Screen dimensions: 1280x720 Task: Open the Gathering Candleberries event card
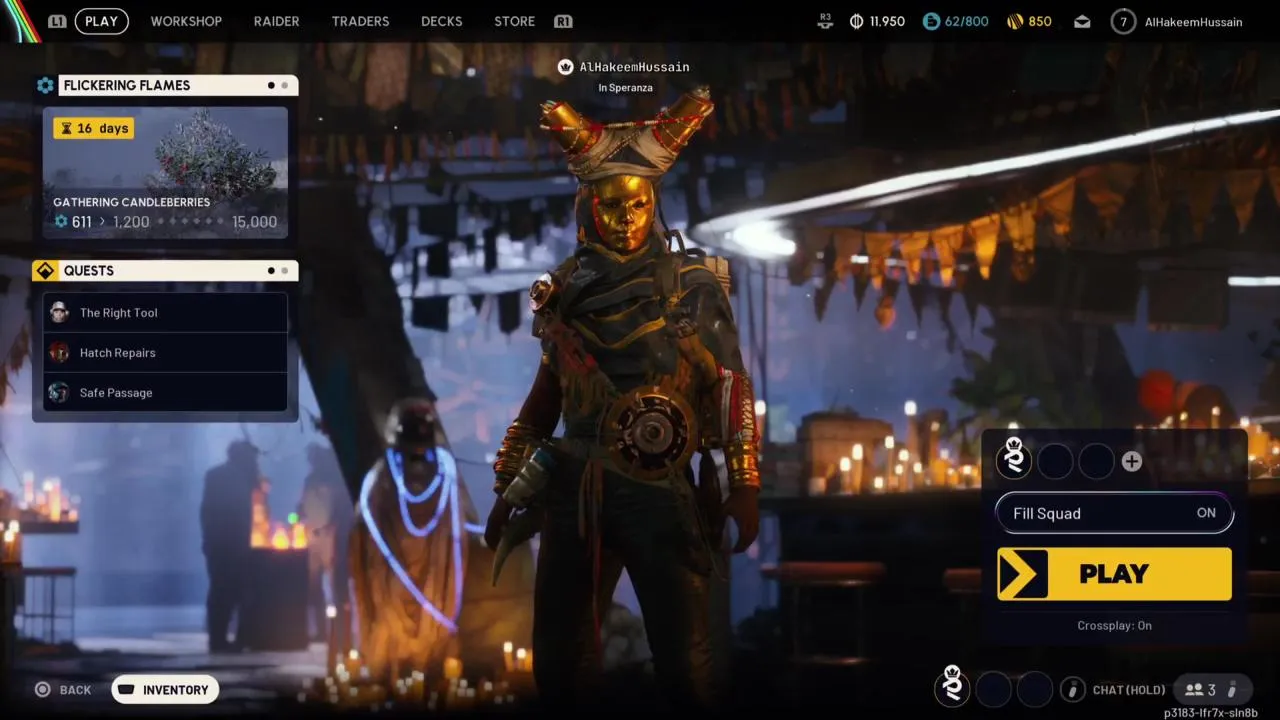coord(165,173)
